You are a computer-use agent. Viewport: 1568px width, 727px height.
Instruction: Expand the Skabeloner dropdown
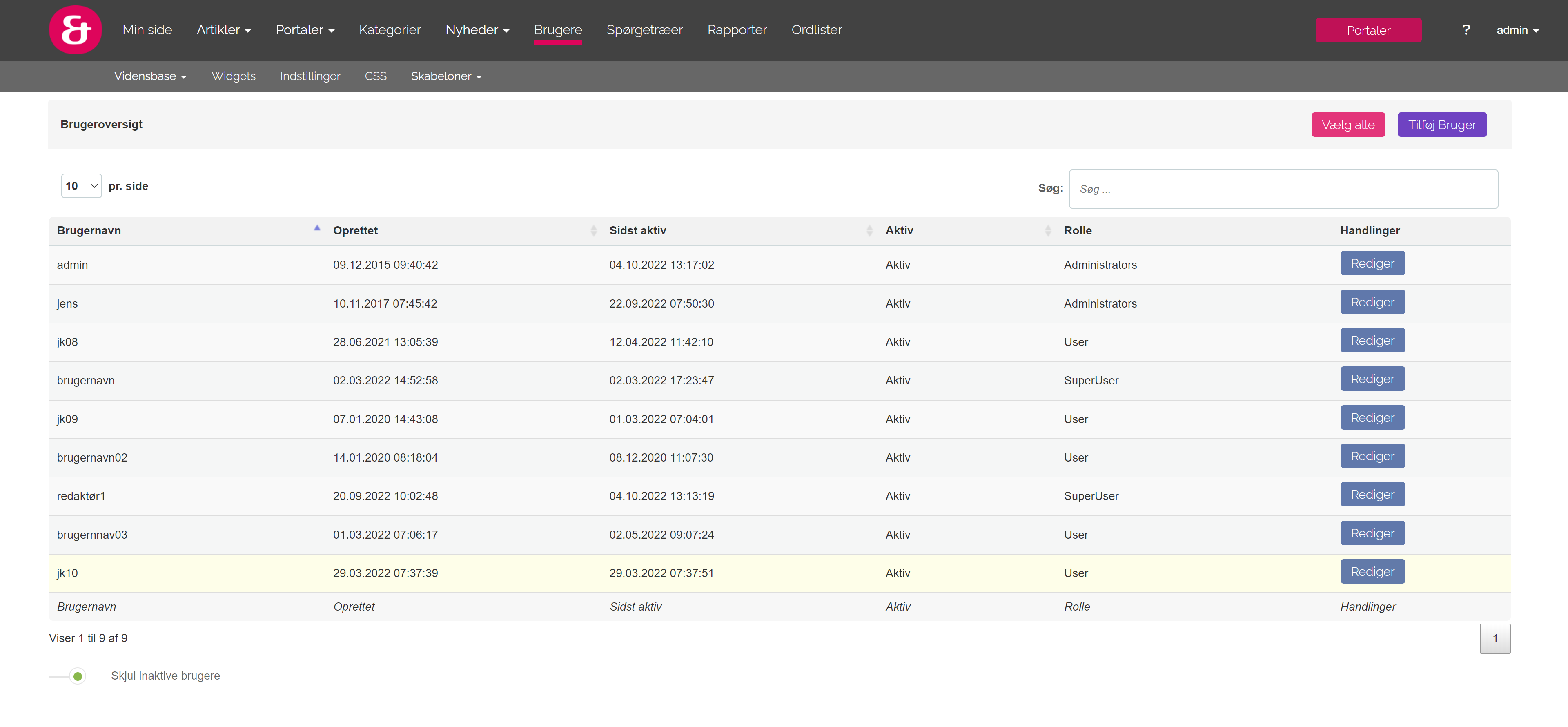[x=445, y=76]
